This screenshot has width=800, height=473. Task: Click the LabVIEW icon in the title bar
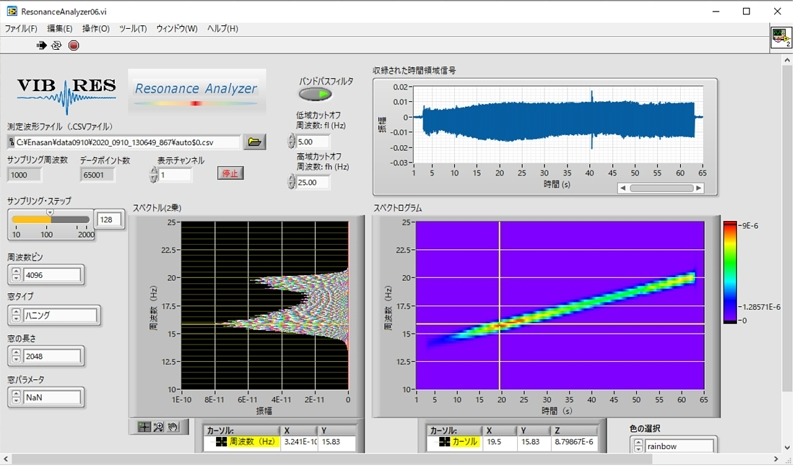(x=12, y=11)
